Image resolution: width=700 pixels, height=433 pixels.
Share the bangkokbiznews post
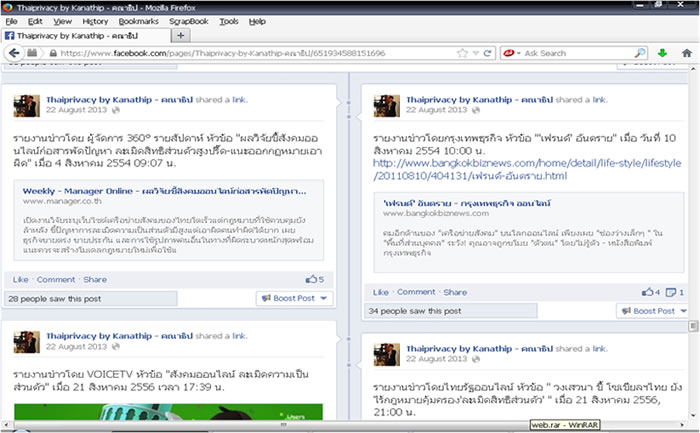(x=455, y=292)
